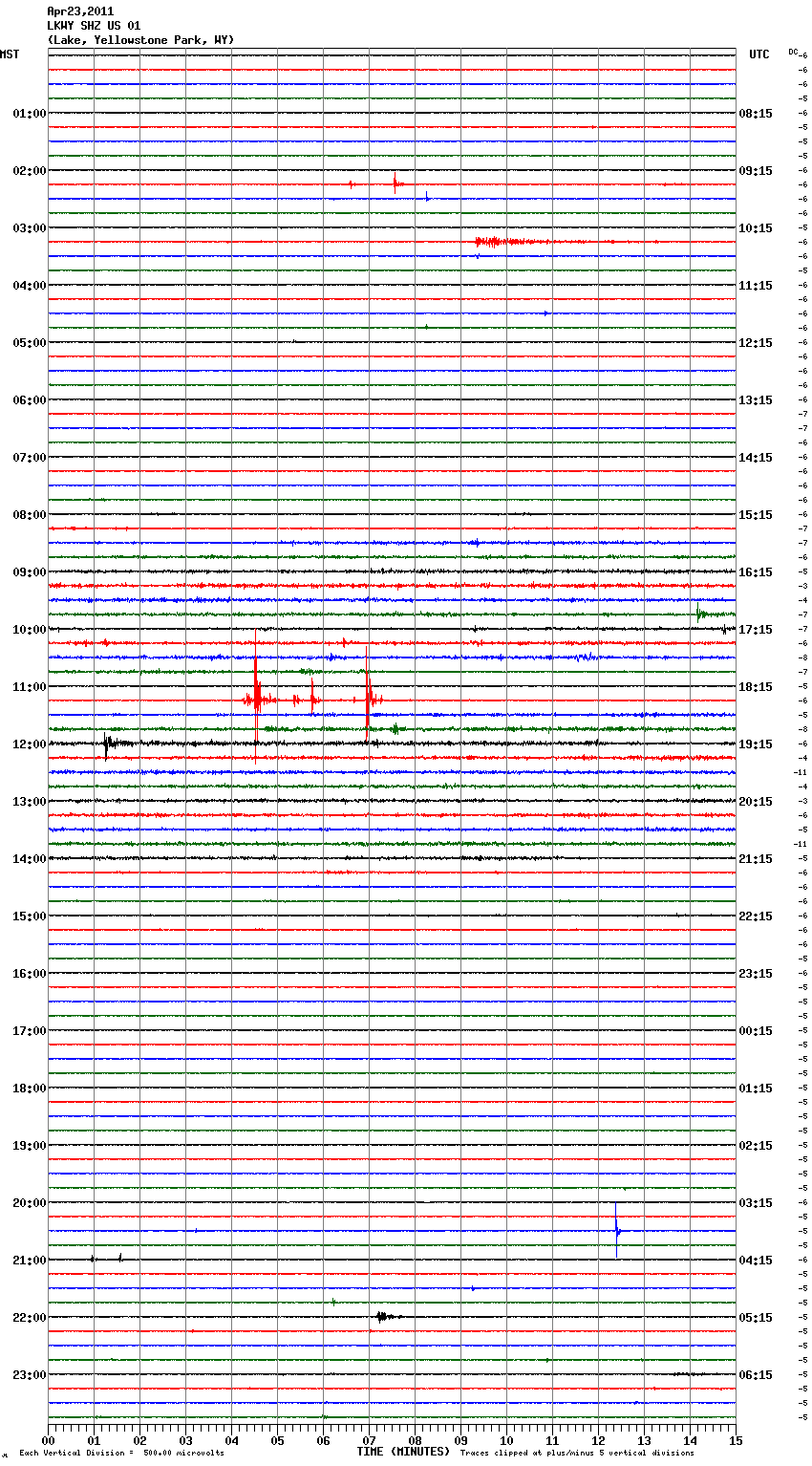Click the 10 tick on the minutes axis

click(506, 1440)
